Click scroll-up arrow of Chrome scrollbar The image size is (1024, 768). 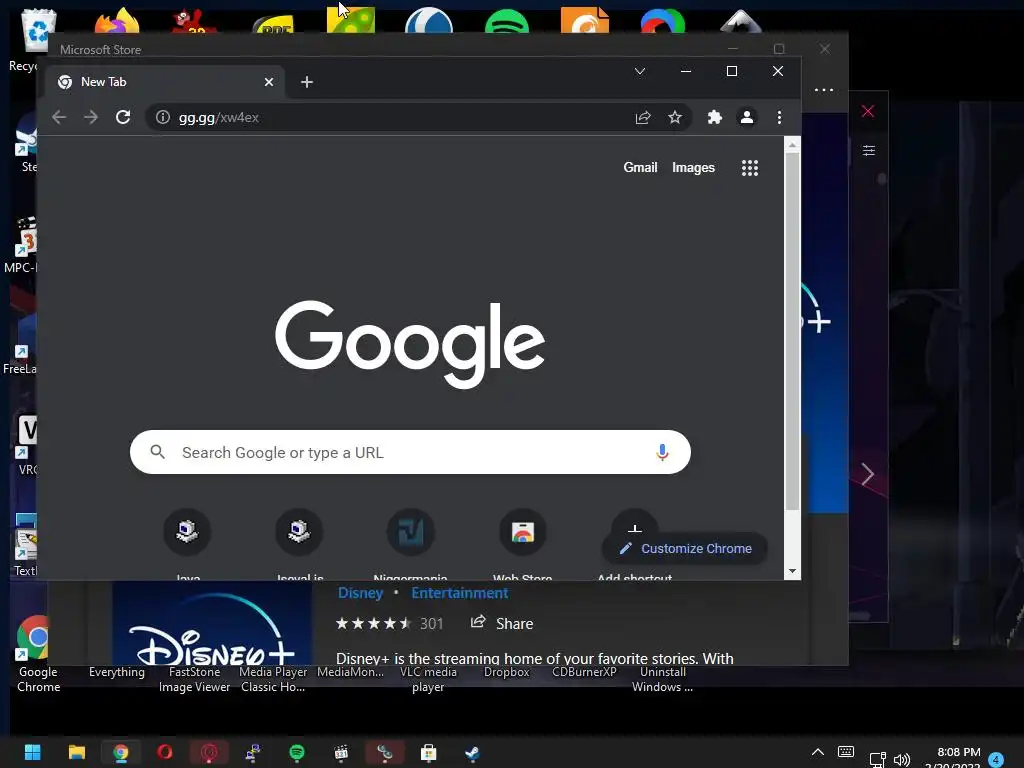[792, 145]
